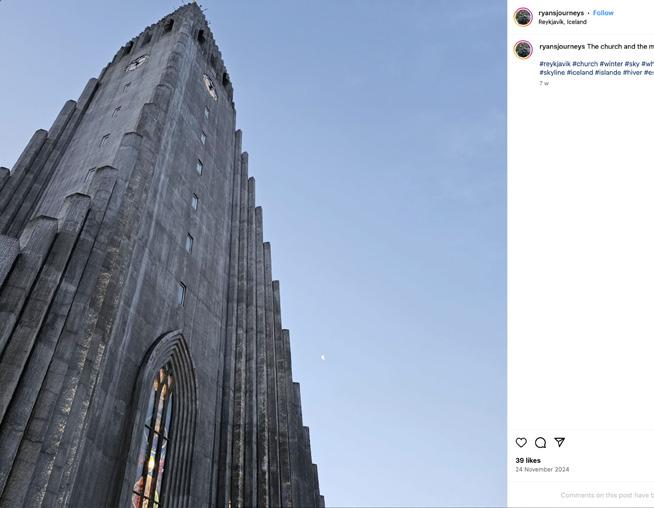View the 39 likes list
Viewport: 654px width, 508px height.
click(x=528, y=460)
